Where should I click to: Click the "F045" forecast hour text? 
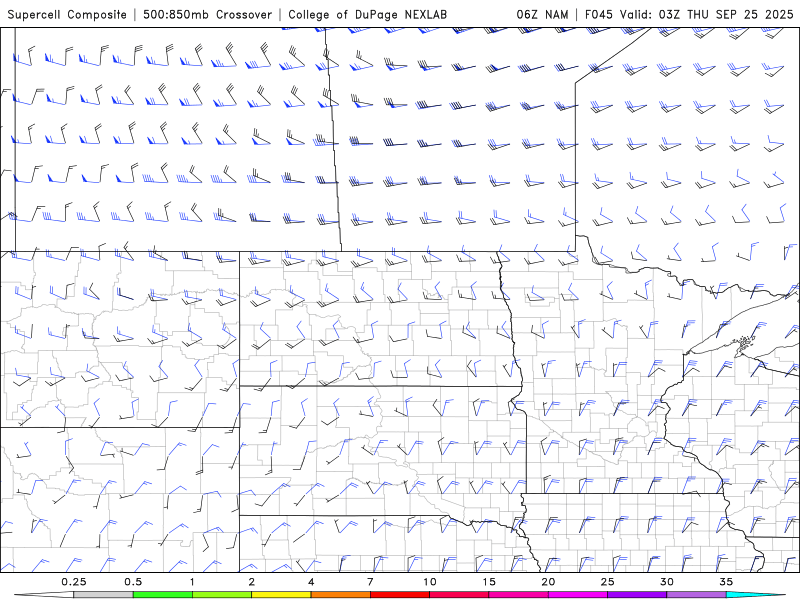[x=599, y=14]
